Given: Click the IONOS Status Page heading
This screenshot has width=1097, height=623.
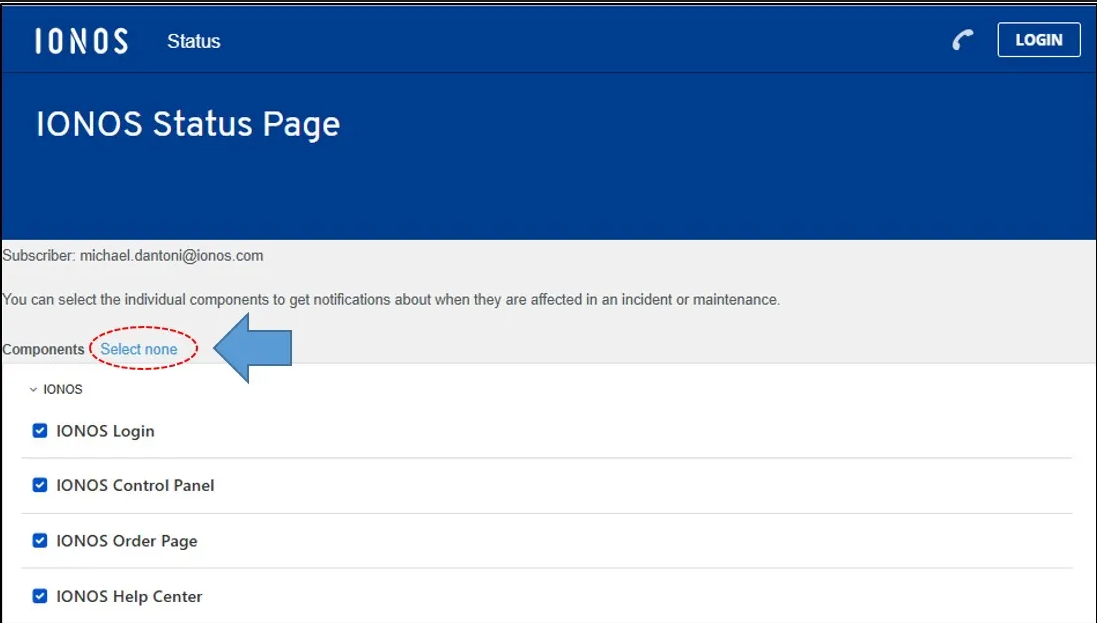Looking at the screenshot, I should point(188,124).
